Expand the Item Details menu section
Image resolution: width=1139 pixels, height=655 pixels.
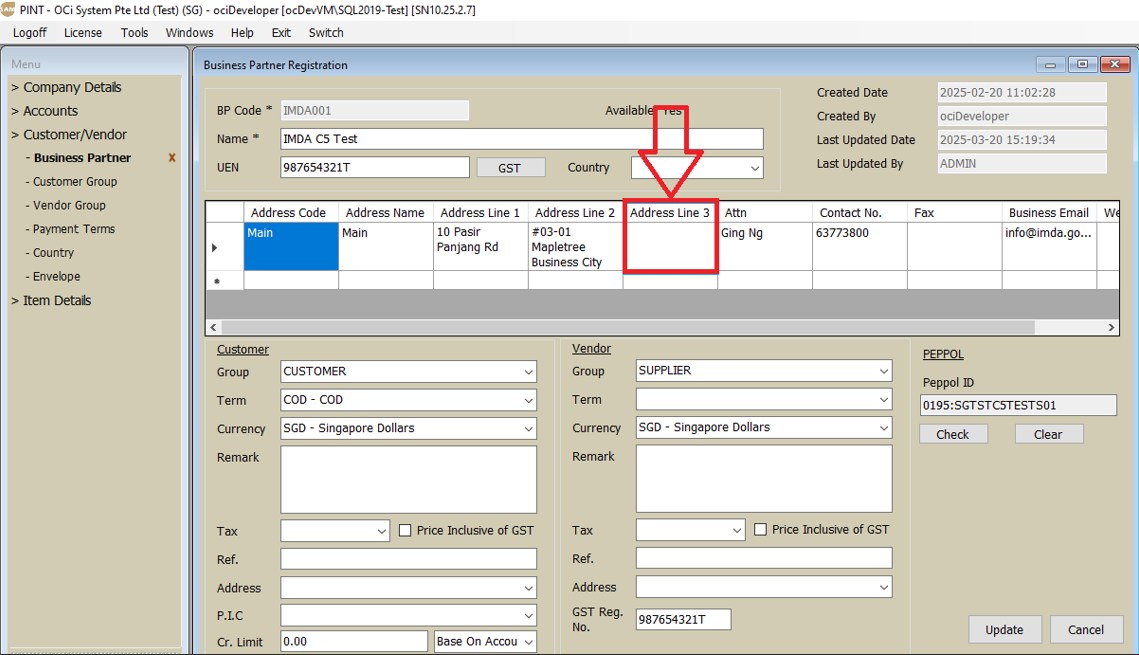(56, 300)
